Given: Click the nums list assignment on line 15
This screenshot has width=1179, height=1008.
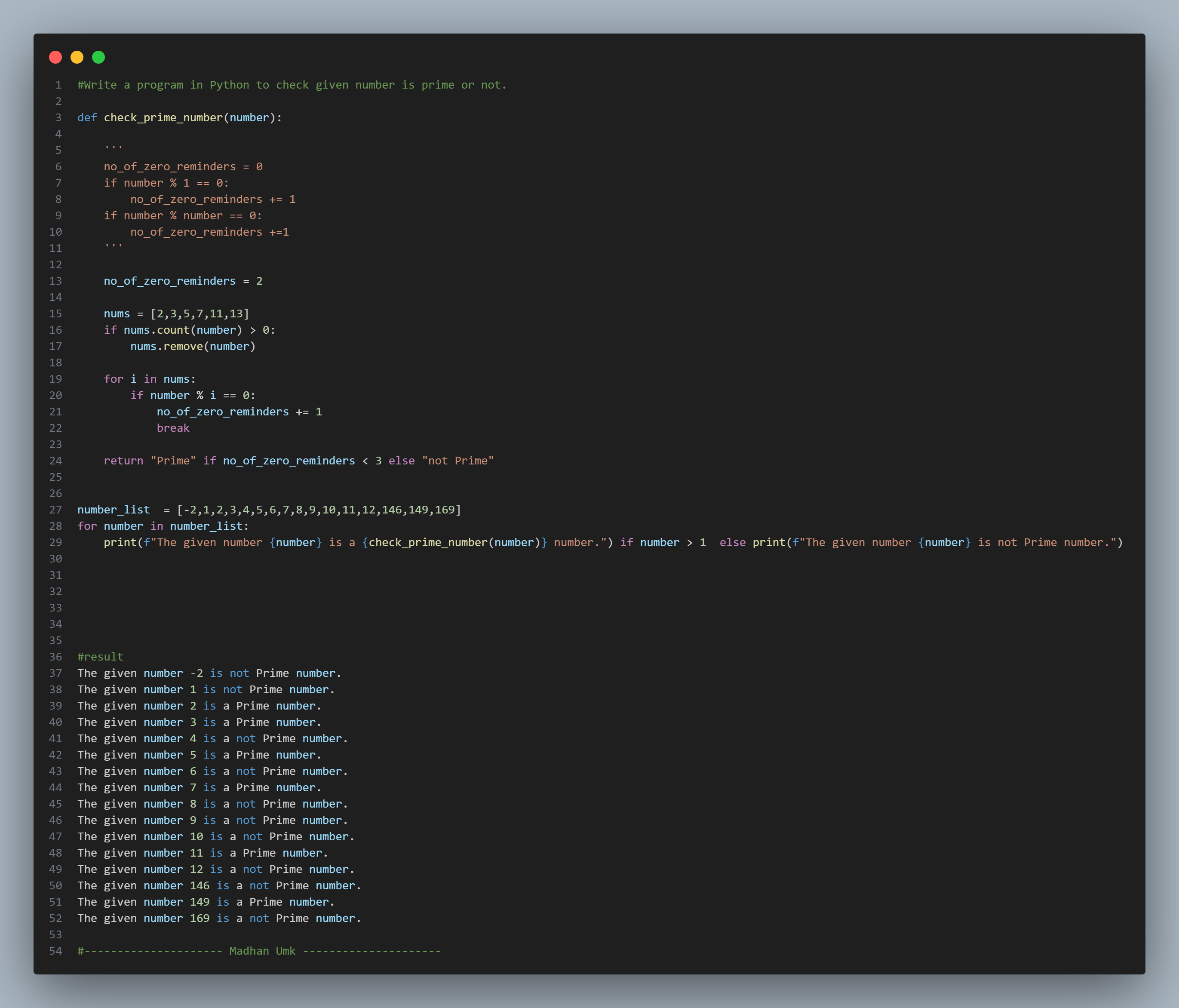Looking at the screenshot, I should 176,313.
